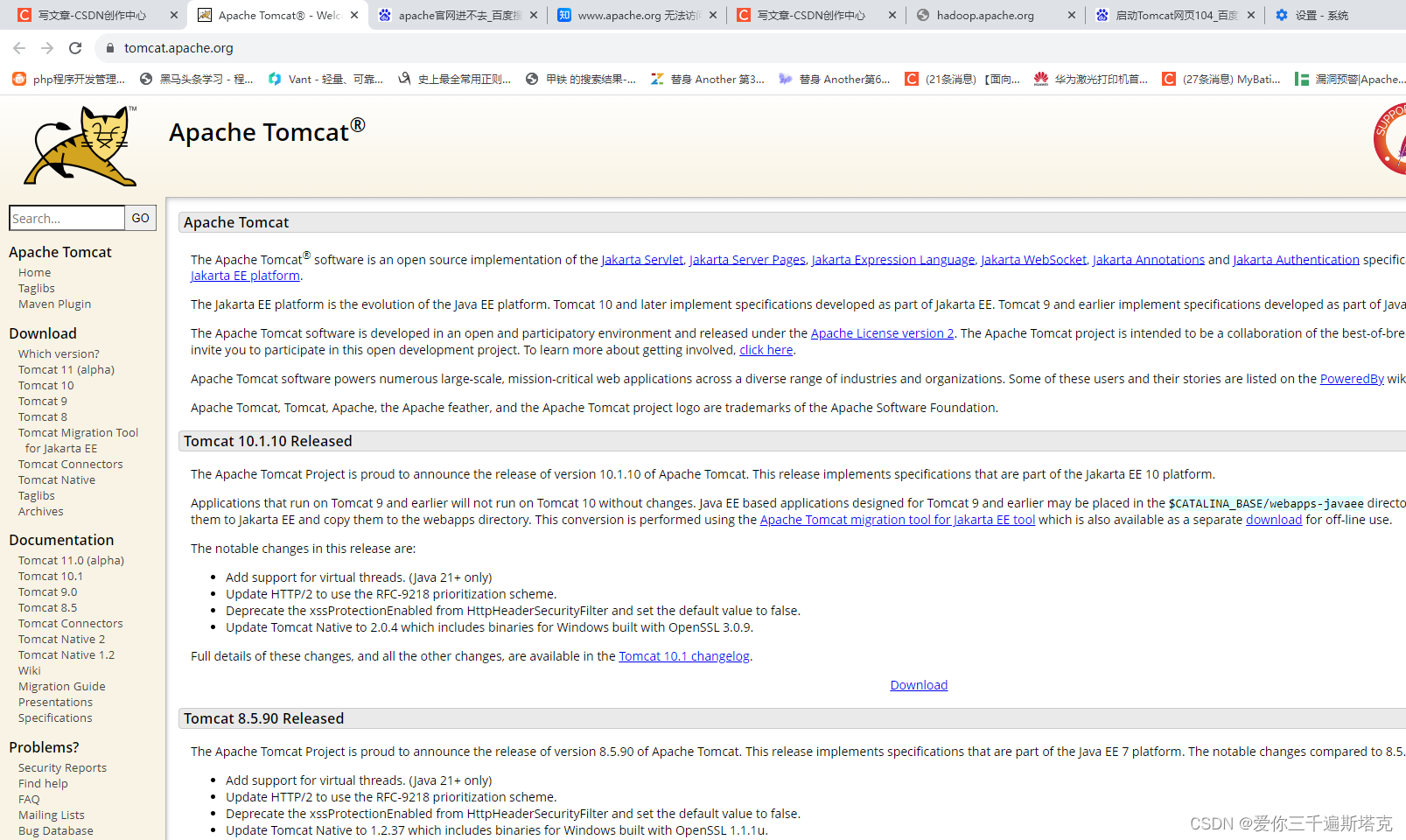Follow the Jakarta Servlet link

(642, 260)
